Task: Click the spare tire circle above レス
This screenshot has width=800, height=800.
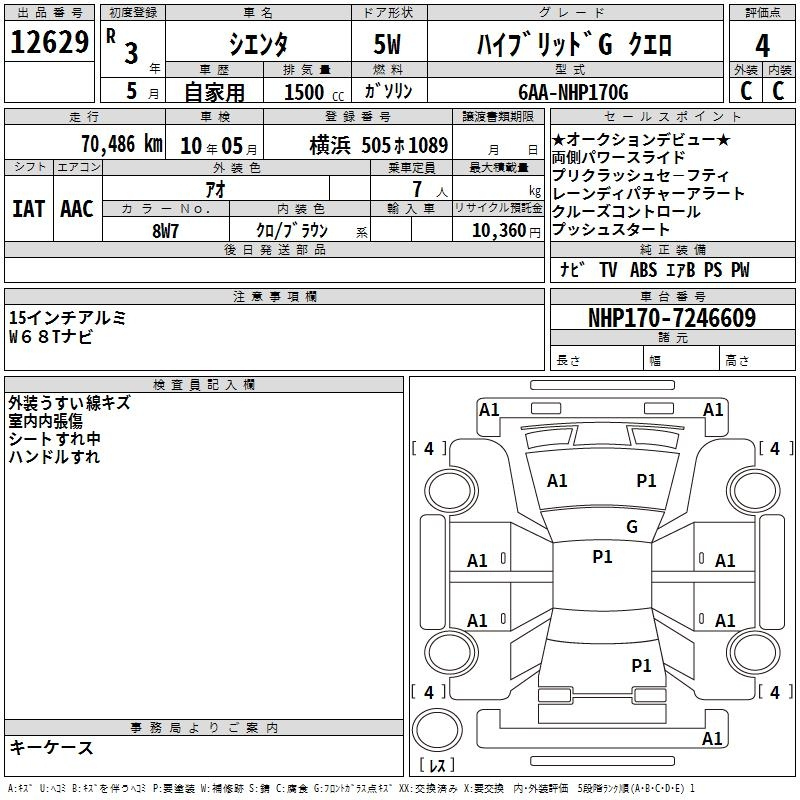Action: 437,730
